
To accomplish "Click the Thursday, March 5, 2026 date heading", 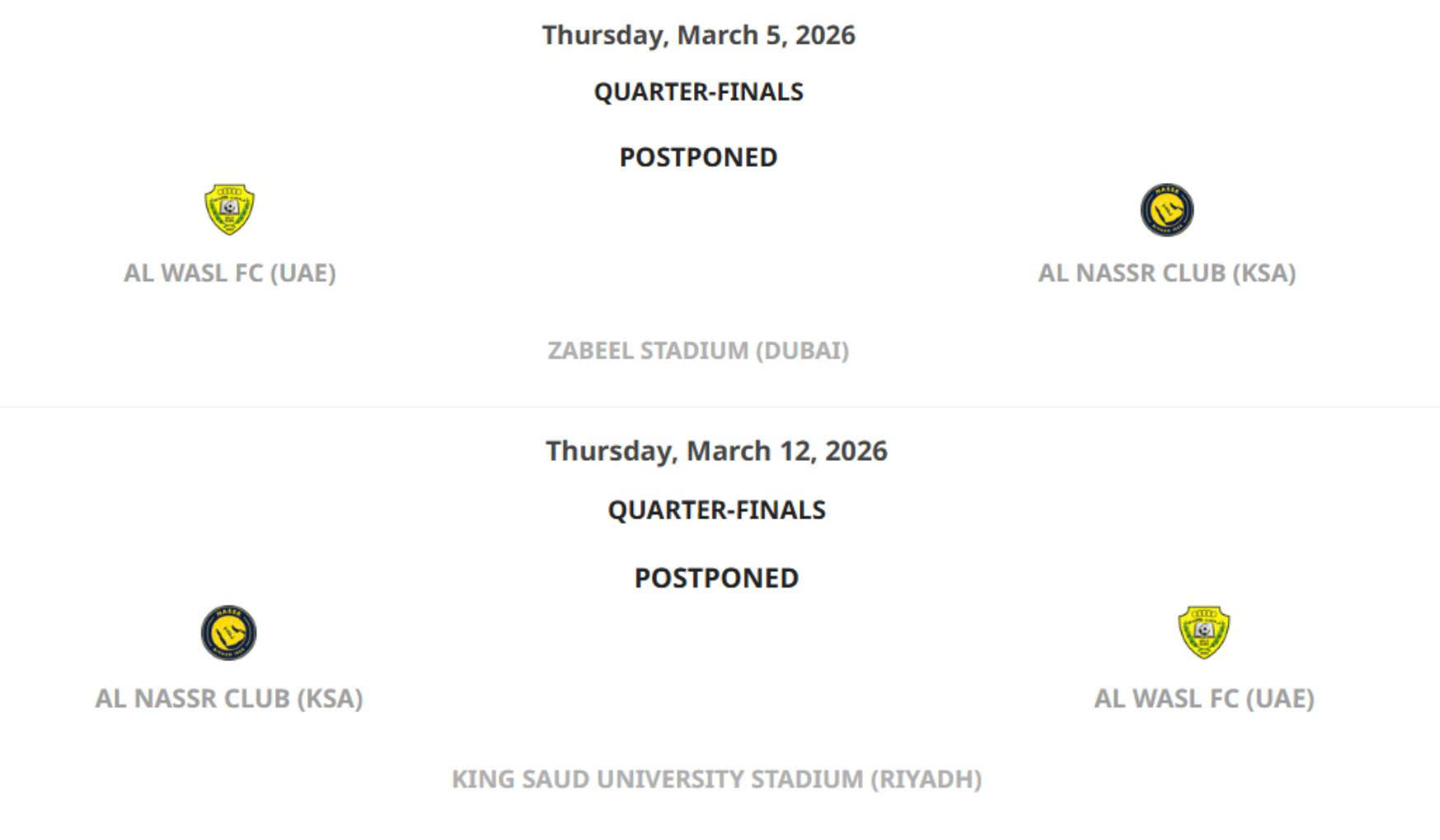I will click(x=698, y=35).
